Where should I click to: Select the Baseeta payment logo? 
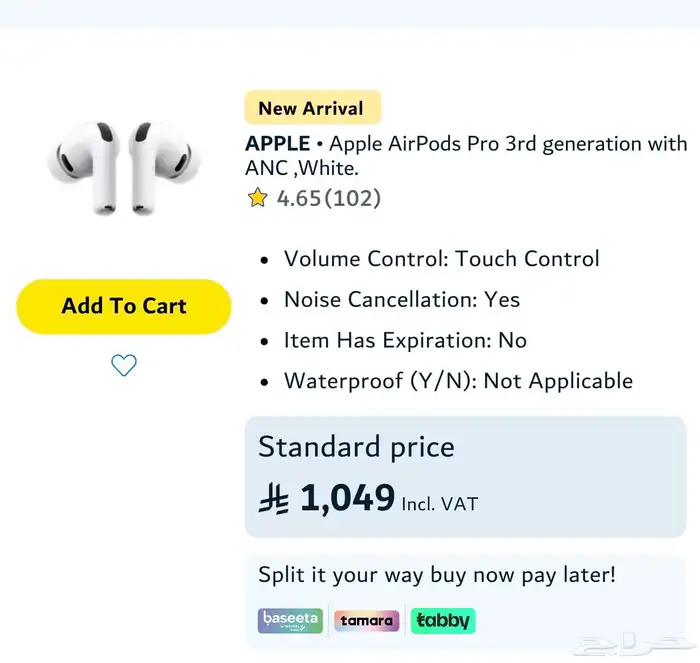point(289,621)
